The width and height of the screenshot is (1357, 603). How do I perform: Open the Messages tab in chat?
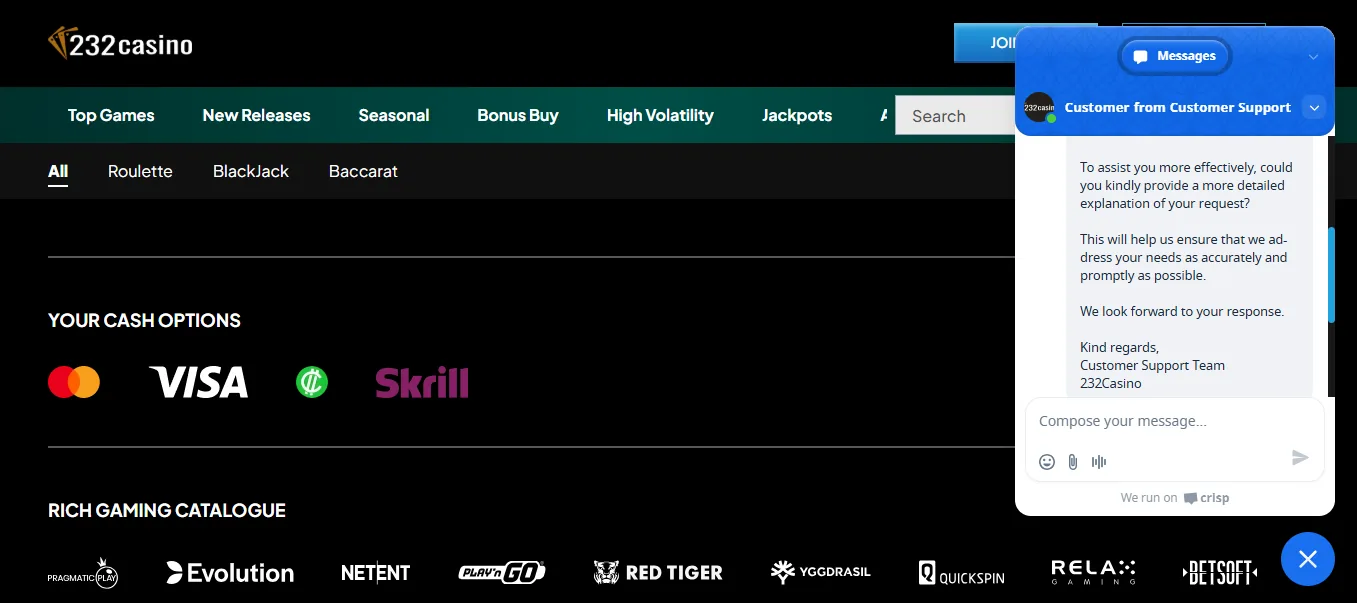pyautogui.click(x=1175, y=56)
